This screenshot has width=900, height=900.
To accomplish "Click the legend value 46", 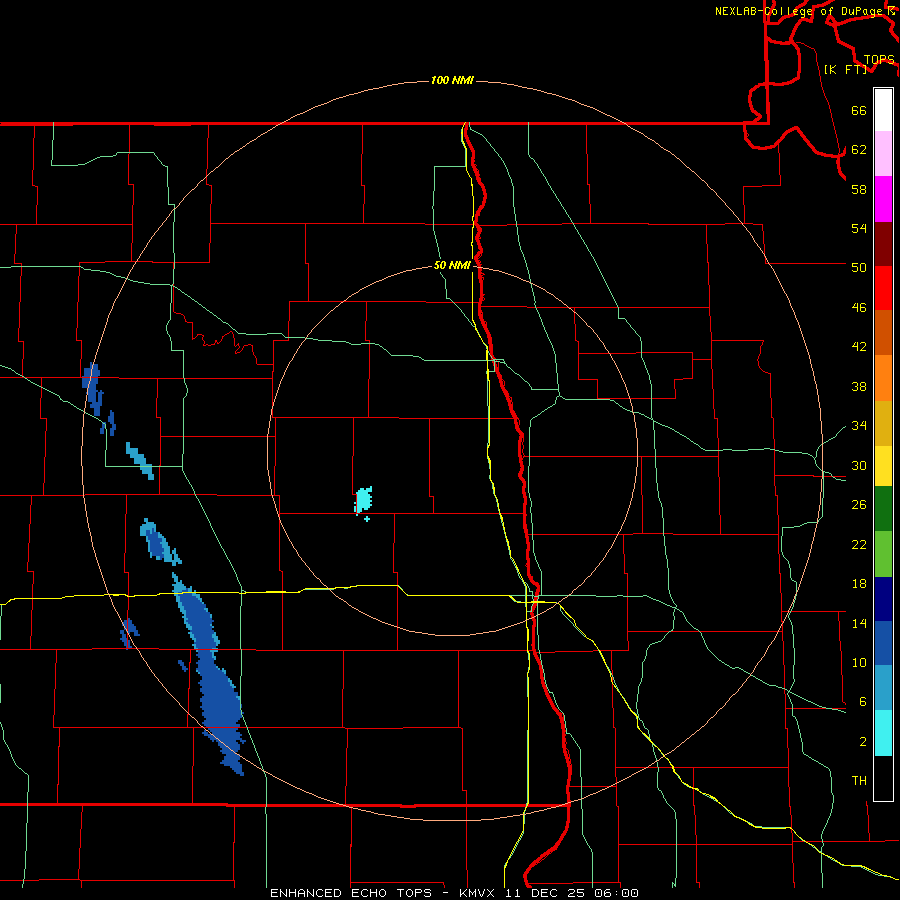I will click(x=859, y=308).
